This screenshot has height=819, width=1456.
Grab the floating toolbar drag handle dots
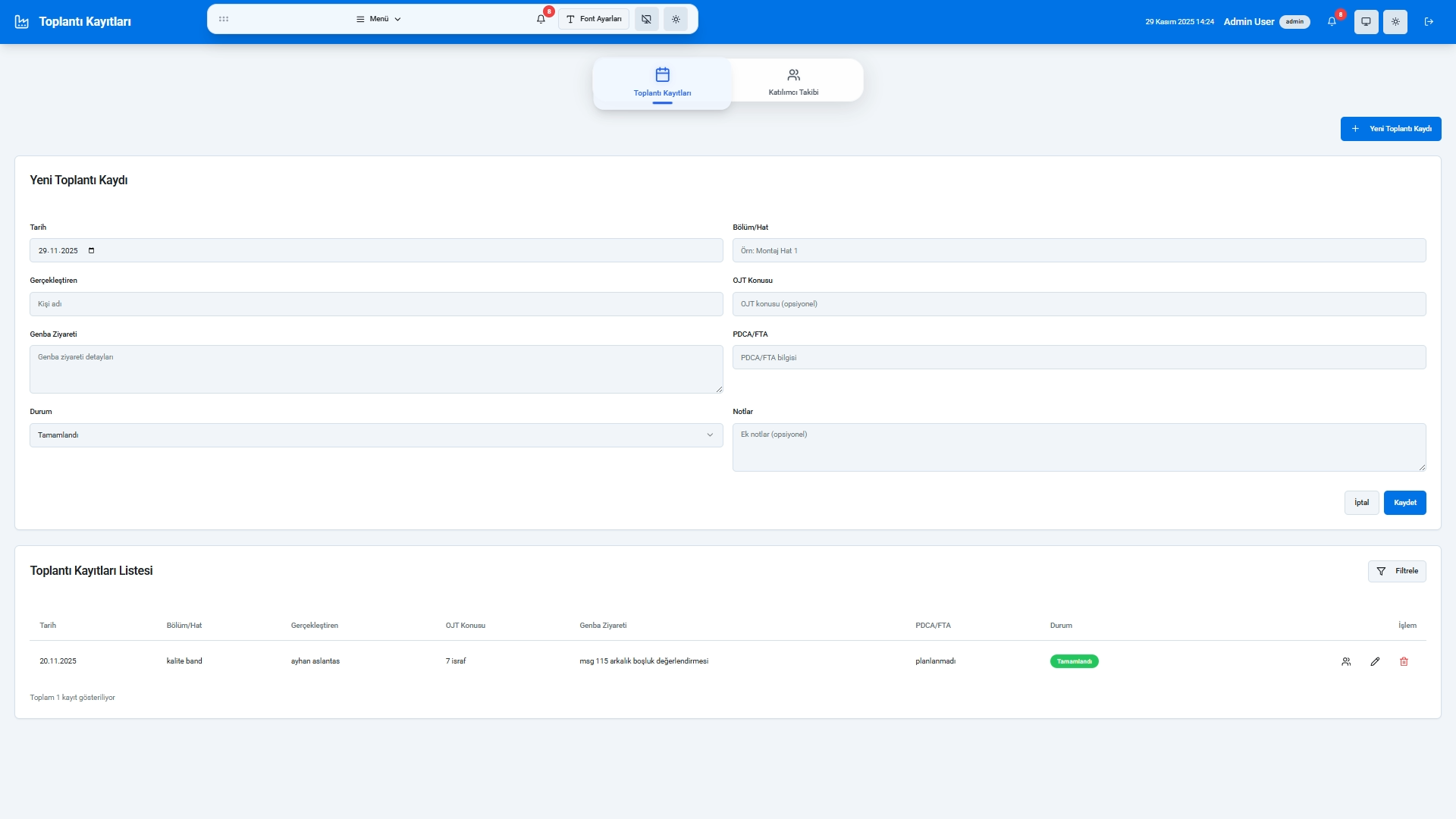[224, 19]
